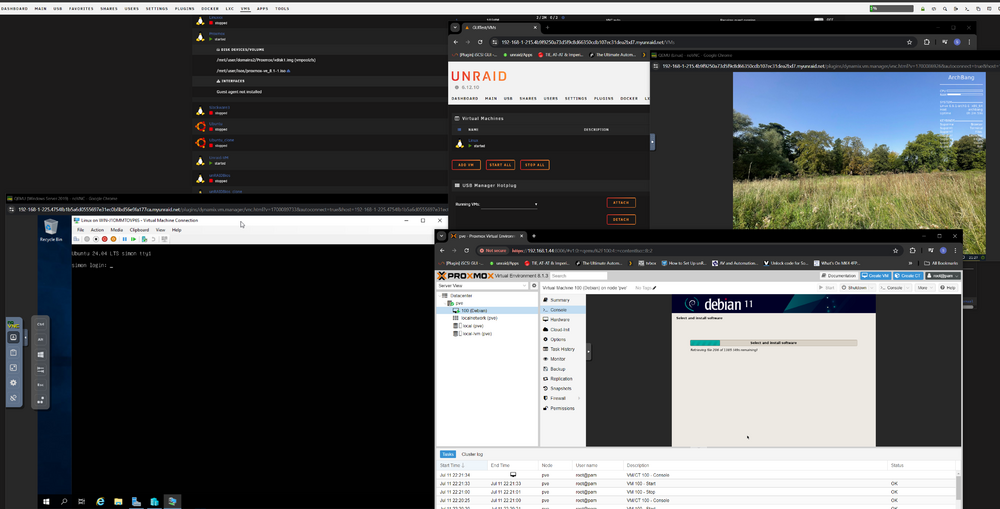Open Help menu in Virtual Machine Connection
Image resolution: width=1000 pixels, height=509 pixels.
pos(177,230)
